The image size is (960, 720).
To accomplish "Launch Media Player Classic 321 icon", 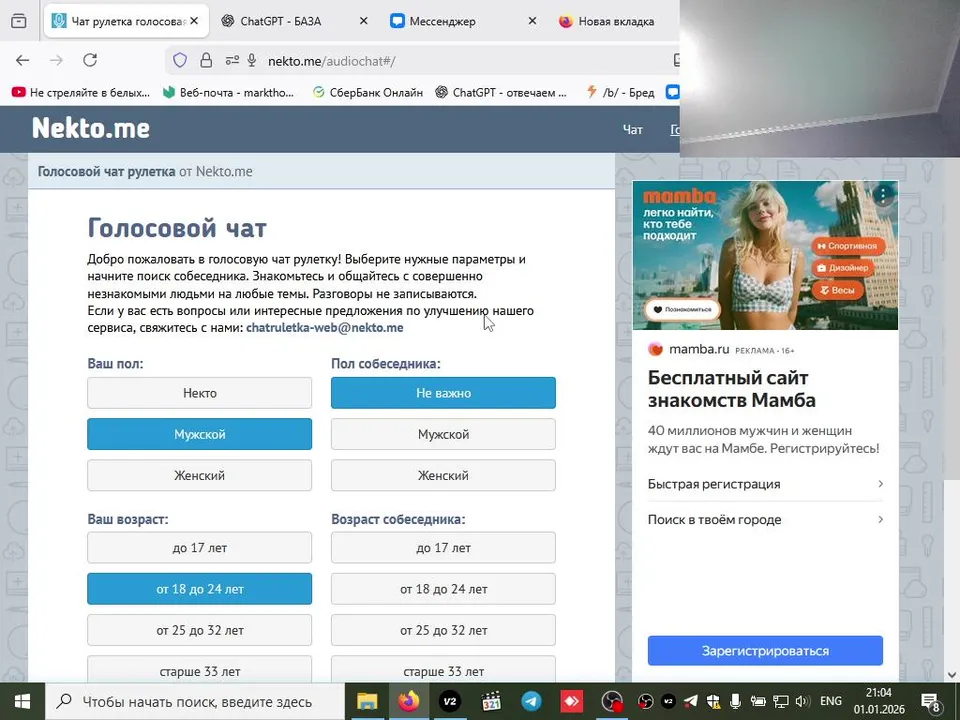I will (490, 702).
